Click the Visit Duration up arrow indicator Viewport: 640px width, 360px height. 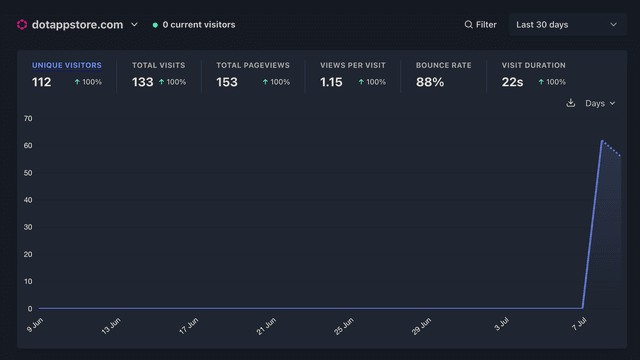pyautogui.click(x=541, y=82)
